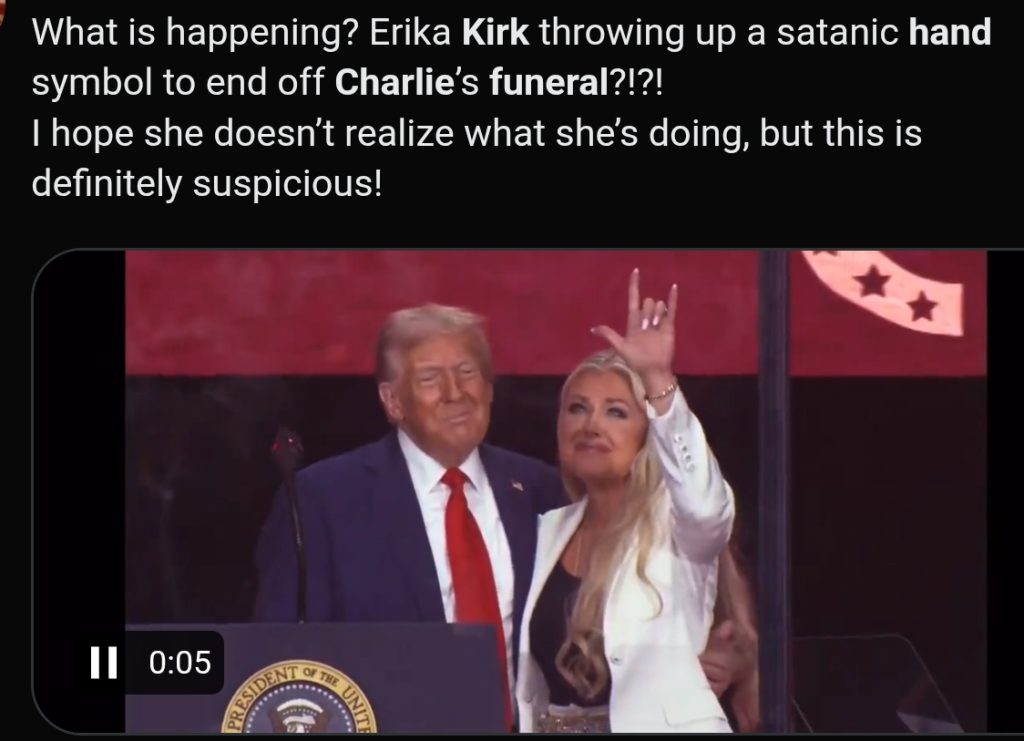Screen dimensions: 1024x741
Task: Click the black letterbox bar right of video
Action: tap(1005, 492)
